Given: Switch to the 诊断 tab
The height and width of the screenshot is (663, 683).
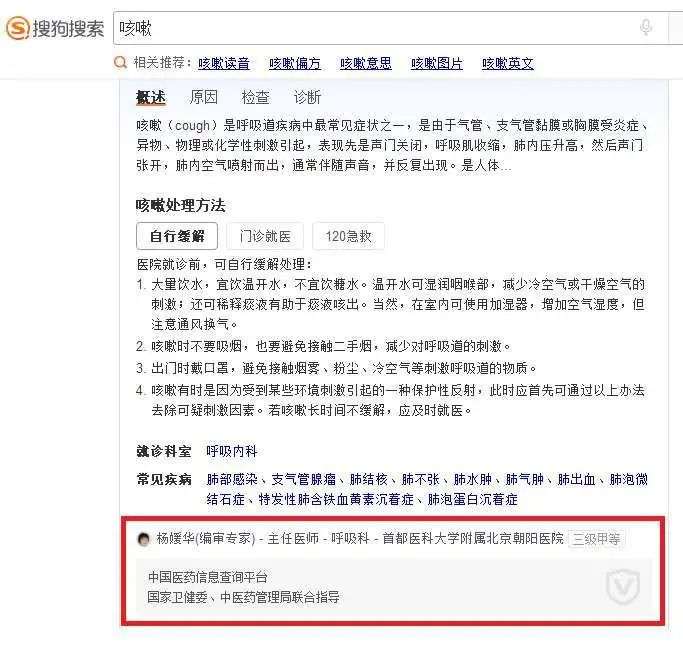Looking at the screenshot, I should tap(307, 97).
